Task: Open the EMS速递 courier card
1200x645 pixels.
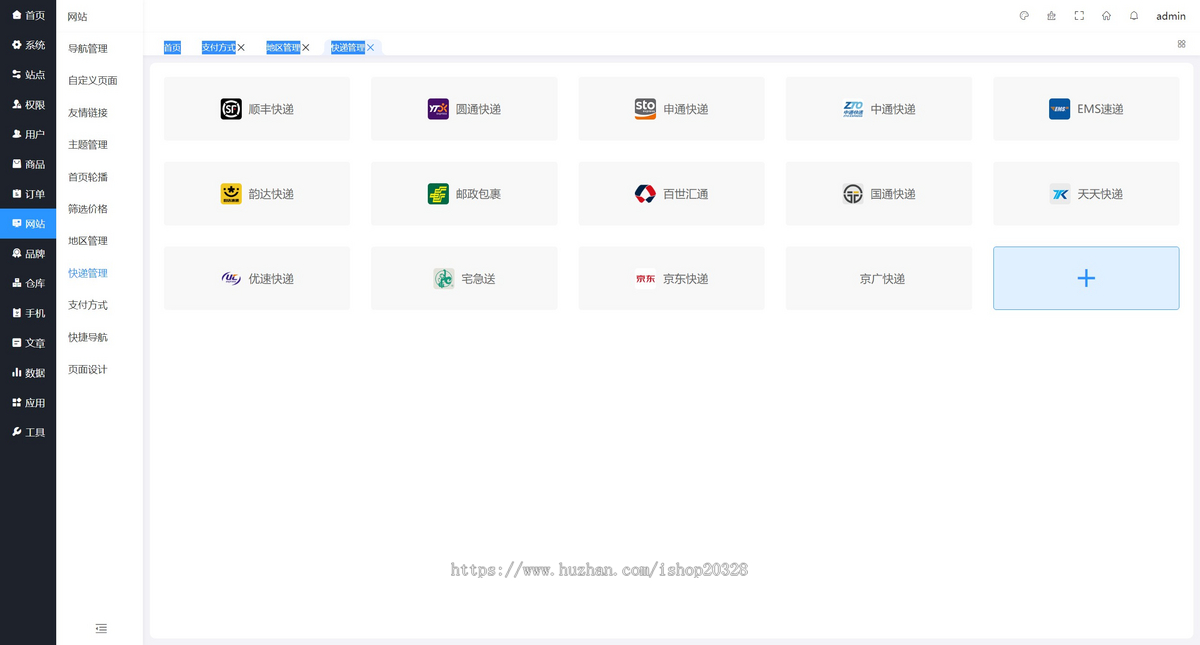Action: (x=1086, y=109)
